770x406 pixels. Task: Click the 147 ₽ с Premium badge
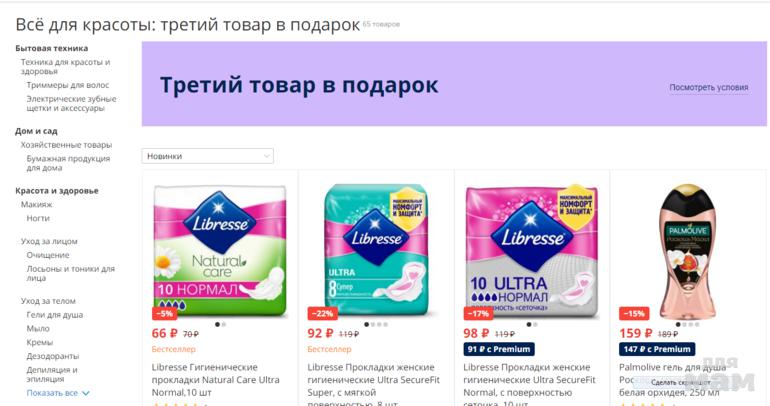coord(657,349)
